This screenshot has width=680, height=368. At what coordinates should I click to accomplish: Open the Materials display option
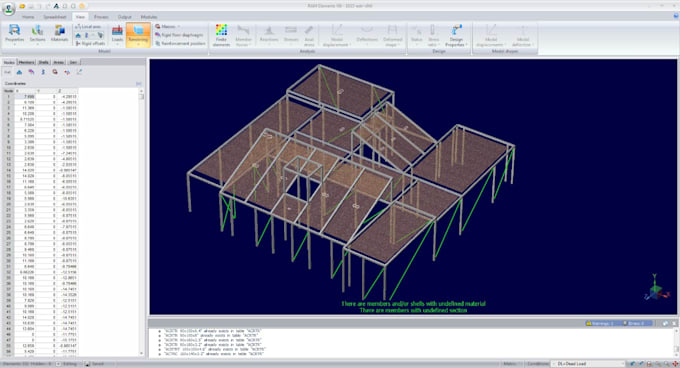59,35
